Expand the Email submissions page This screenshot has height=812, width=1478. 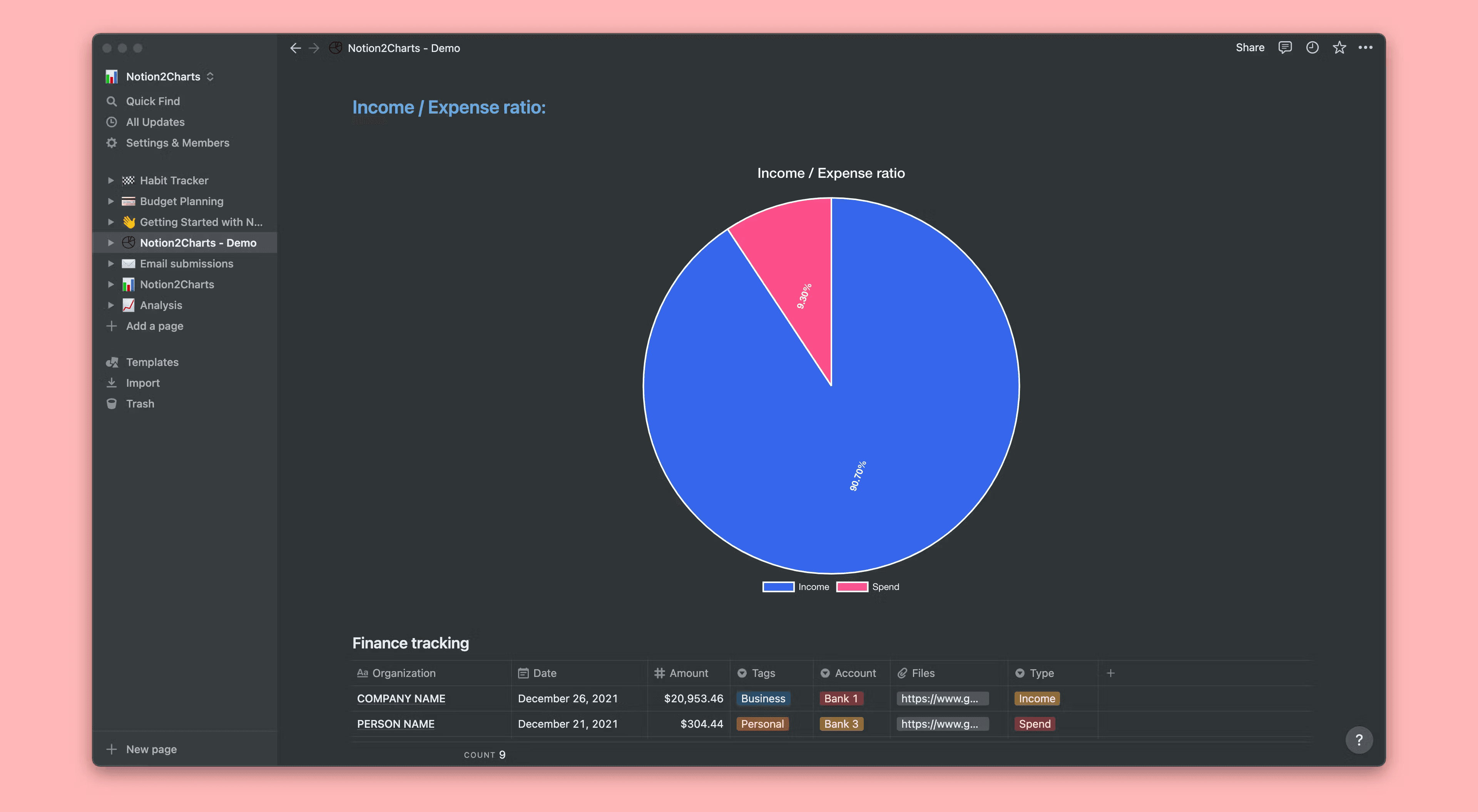pos(111,263)
